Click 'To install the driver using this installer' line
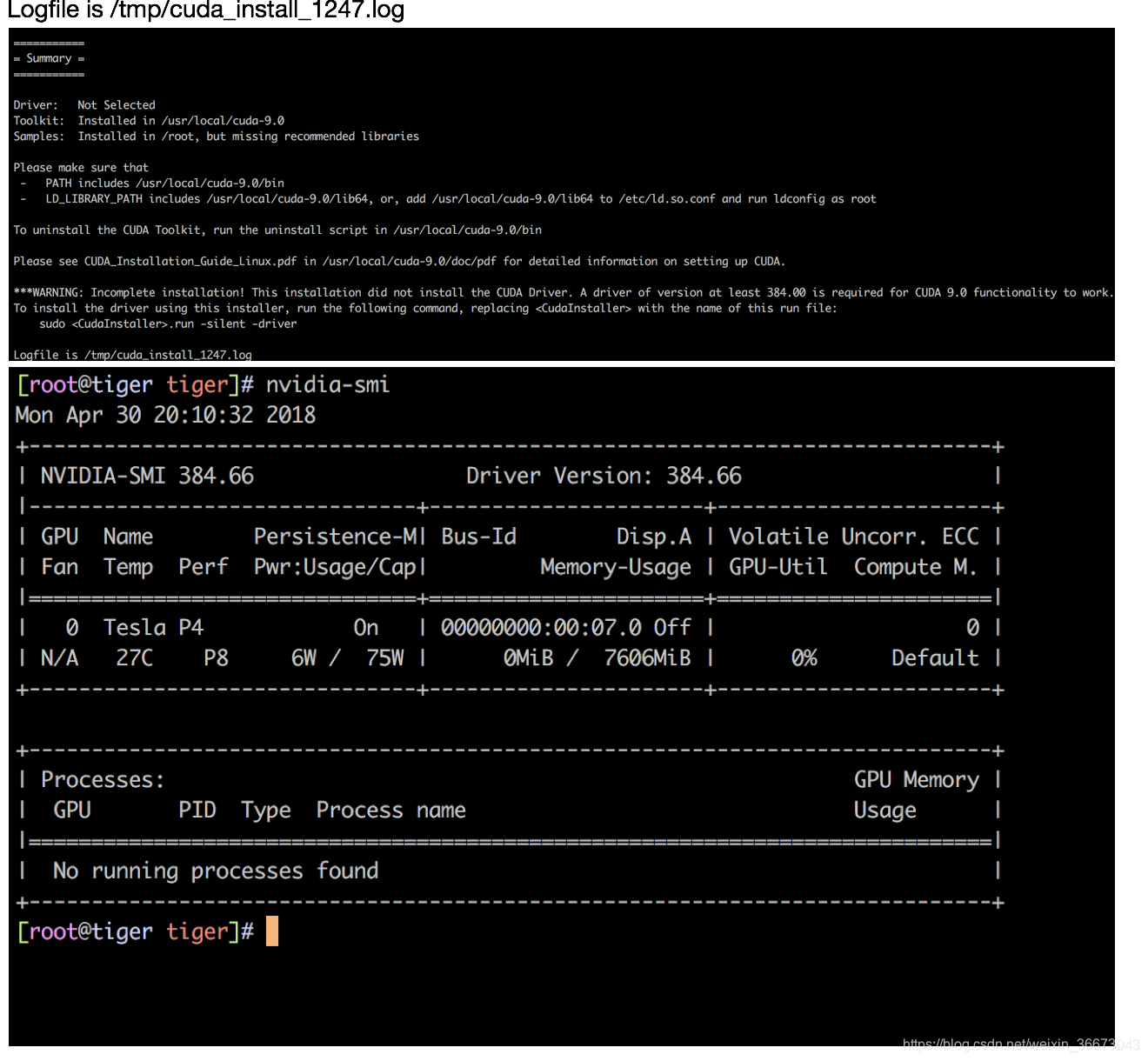This screenshot has height=1061, width=1148. click(x=425, y=309)
